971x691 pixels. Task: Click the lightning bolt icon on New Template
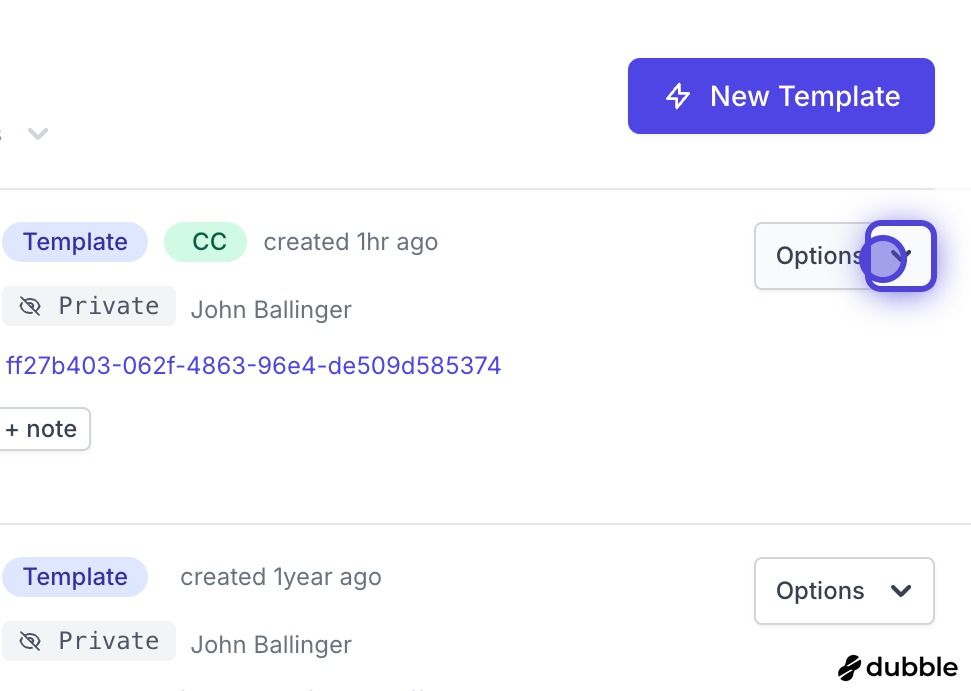tap(678, 96)
